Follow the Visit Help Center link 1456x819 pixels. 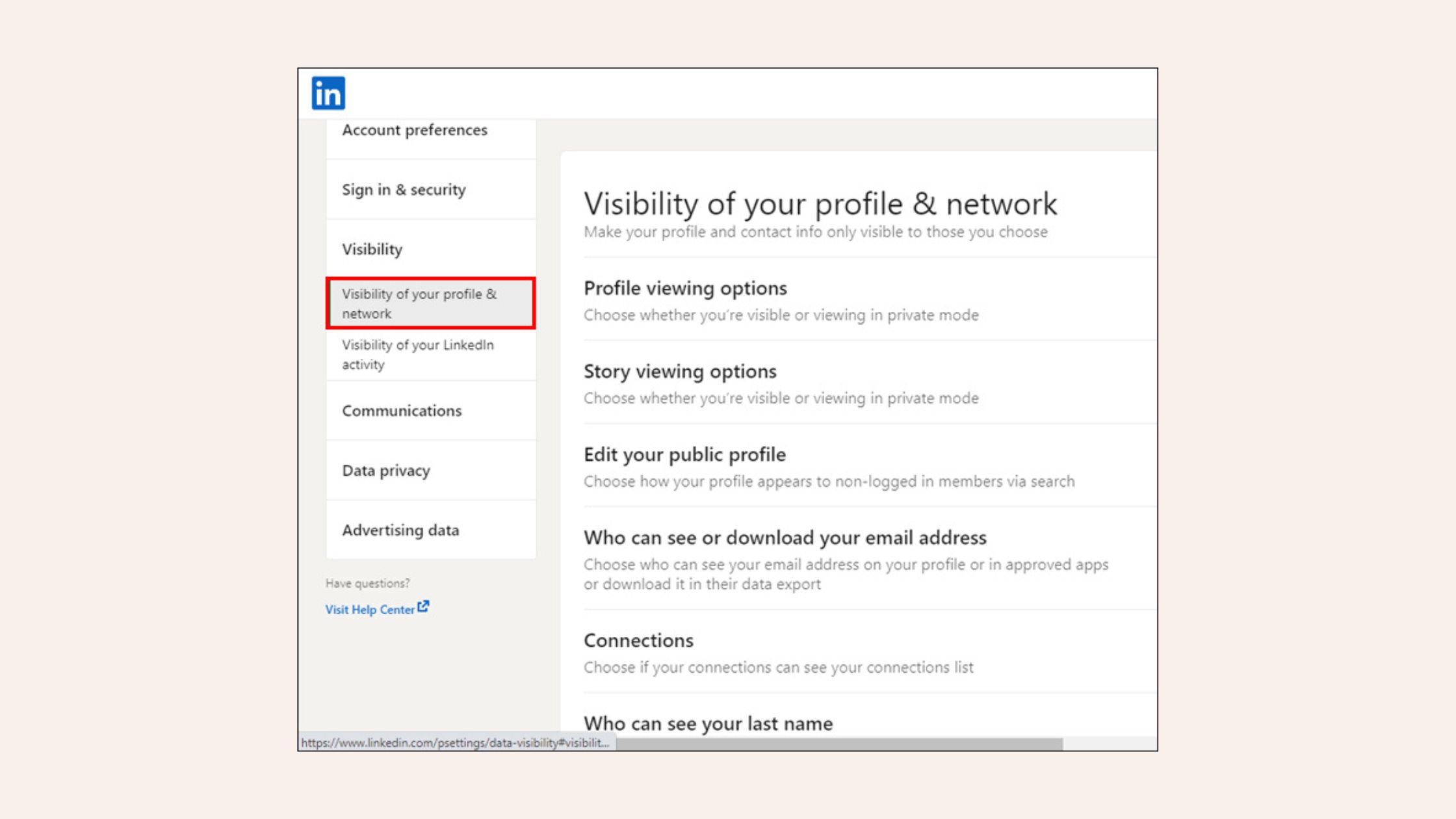tap(369, 610)
